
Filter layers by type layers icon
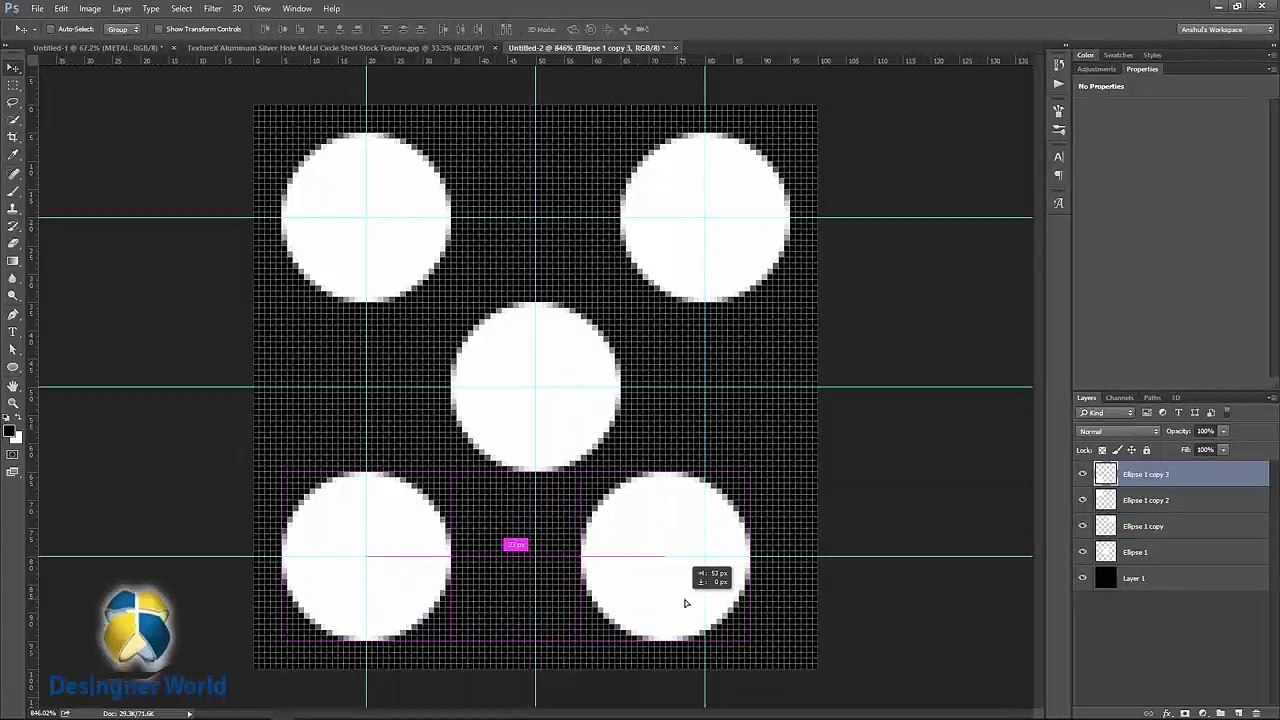1179,413
